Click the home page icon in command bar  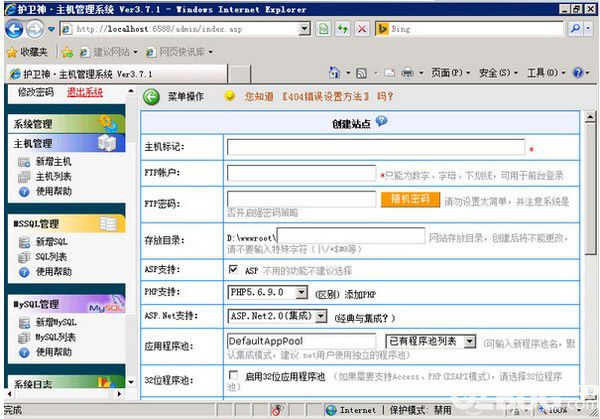[x=334, y=73]
